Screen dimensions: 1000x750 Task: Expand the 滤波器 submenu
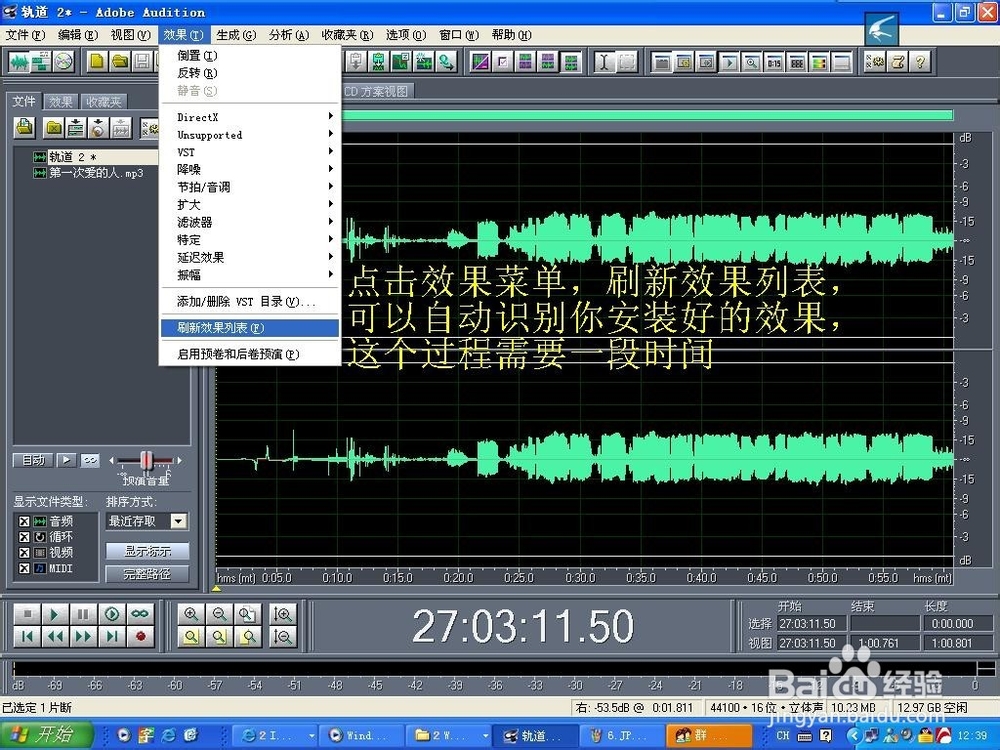pyautogui.click(x=250, y=222)
